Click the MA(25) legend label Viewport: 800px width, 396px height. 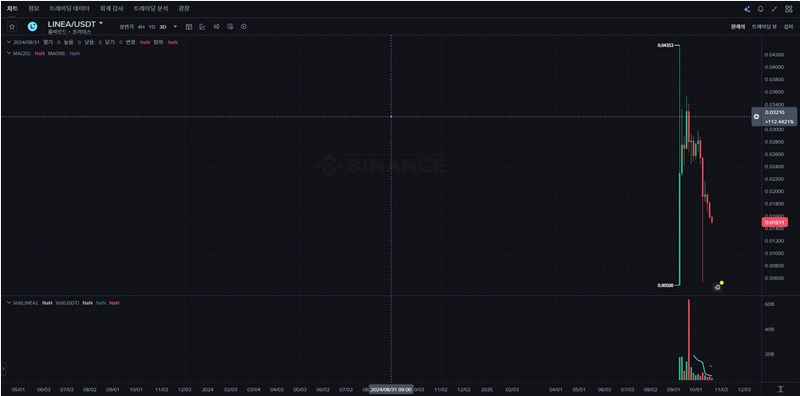[x=23, y=53]
